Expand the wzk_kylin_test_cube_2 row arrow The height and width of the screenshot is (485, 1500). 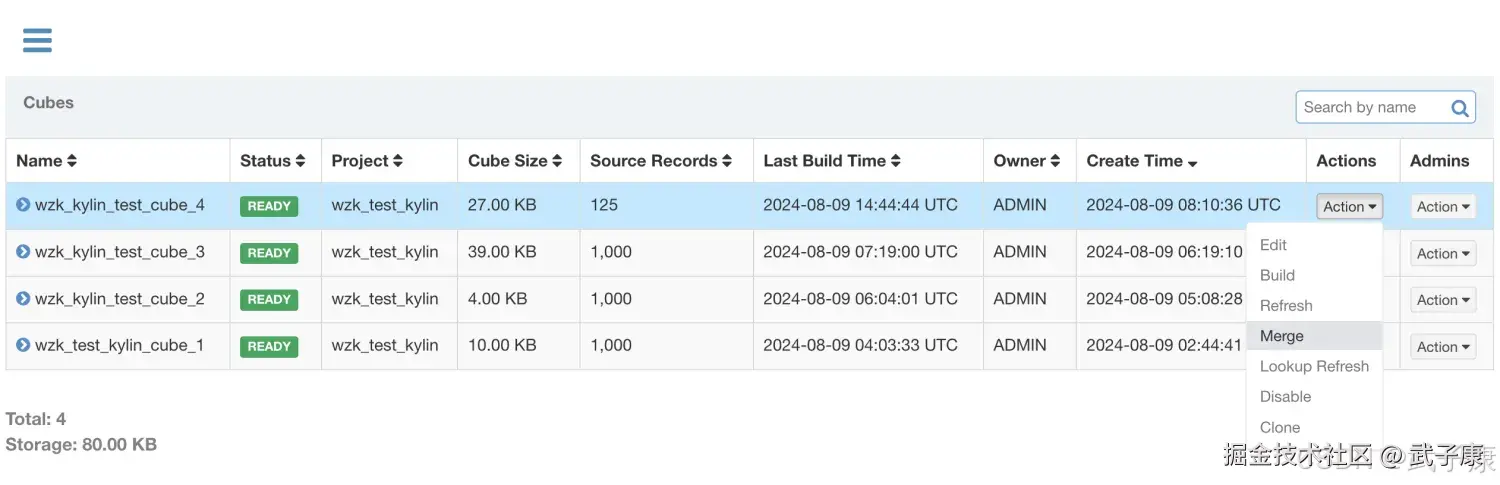click(23, 298)
